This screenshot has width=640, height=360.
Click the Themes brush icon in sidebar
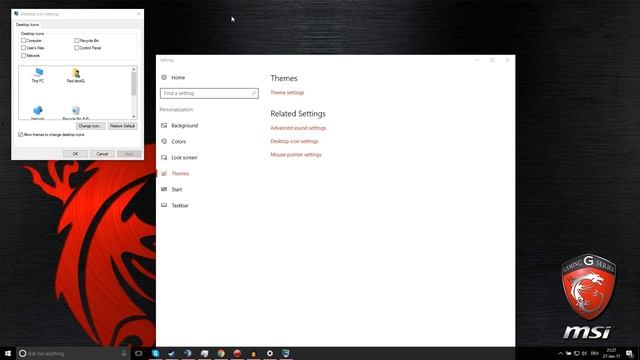pos(164,173)
